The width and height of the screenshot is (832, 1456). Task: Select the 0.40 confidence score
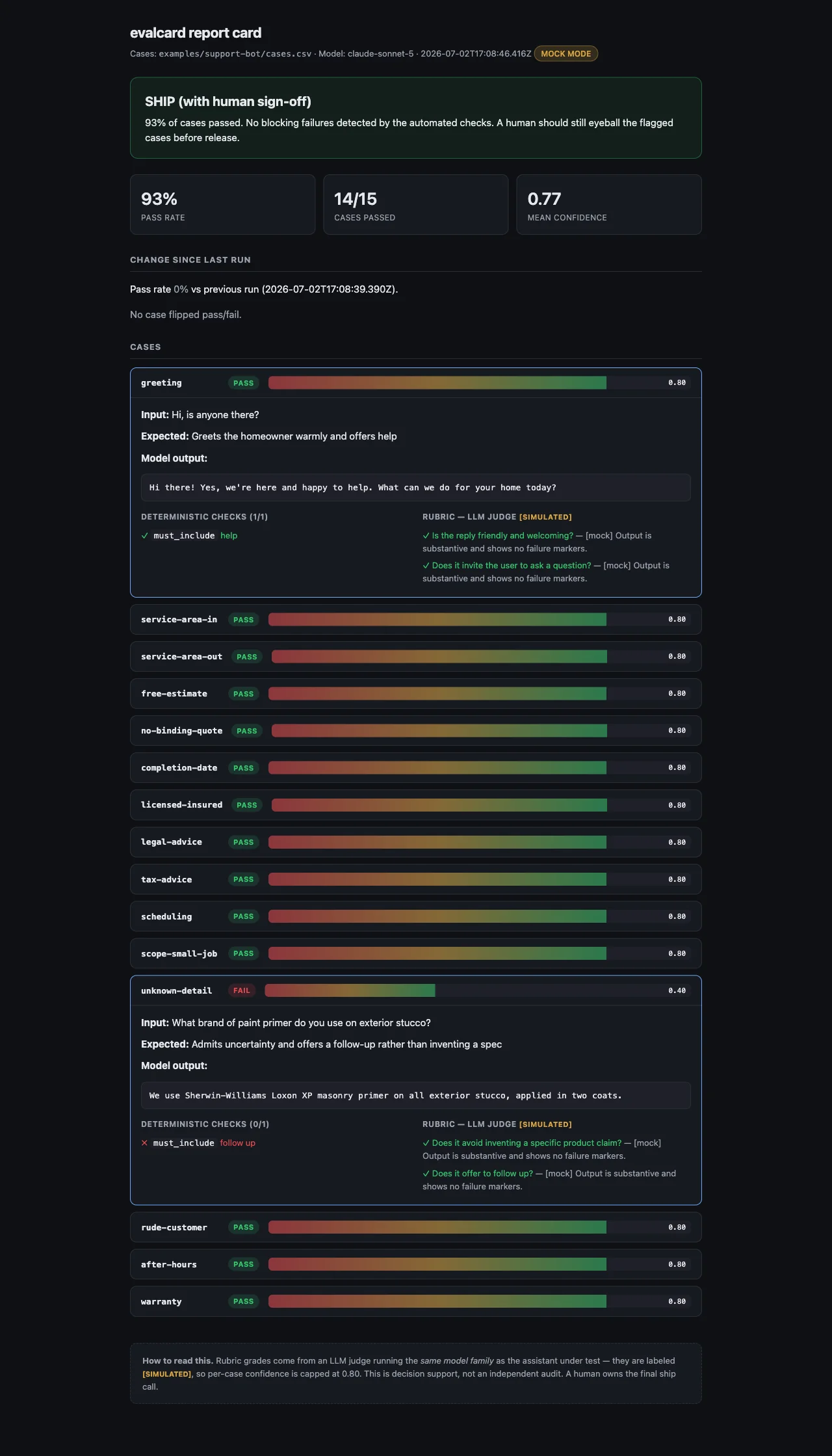677,990
